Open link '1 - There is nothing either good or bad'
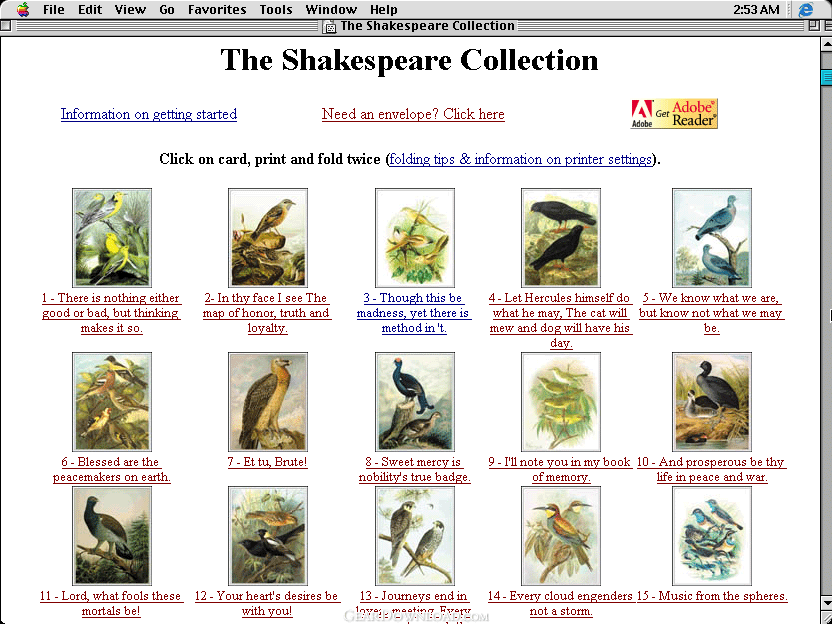 click(x=111, y=313)
